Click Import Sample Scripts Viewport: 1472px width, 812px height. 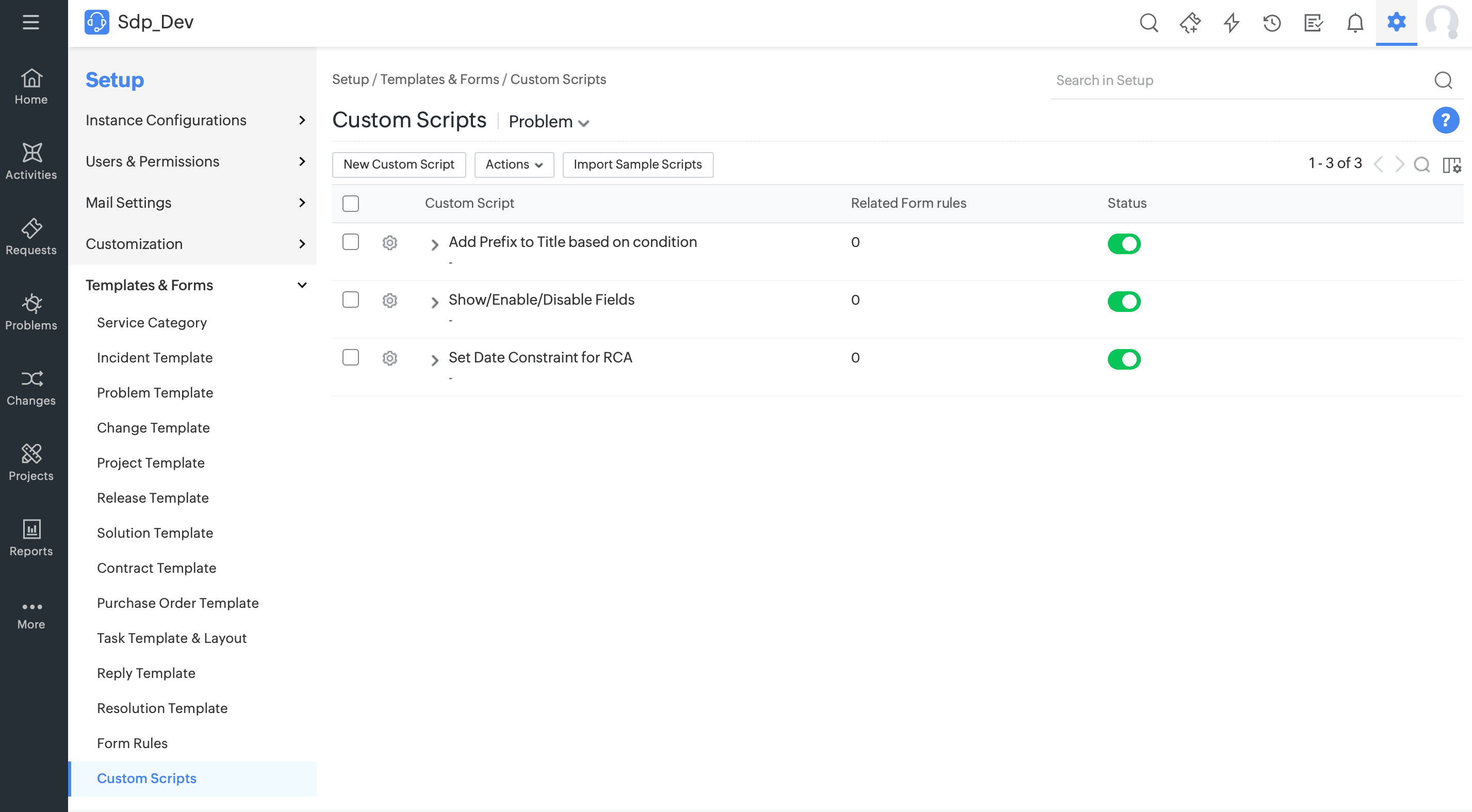tap(639, 164)
